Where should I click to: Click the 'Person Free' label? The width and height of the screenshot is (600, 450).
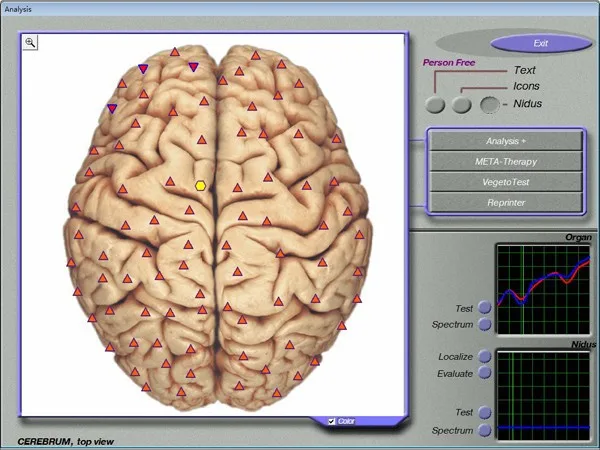click(x=449, y=63)
